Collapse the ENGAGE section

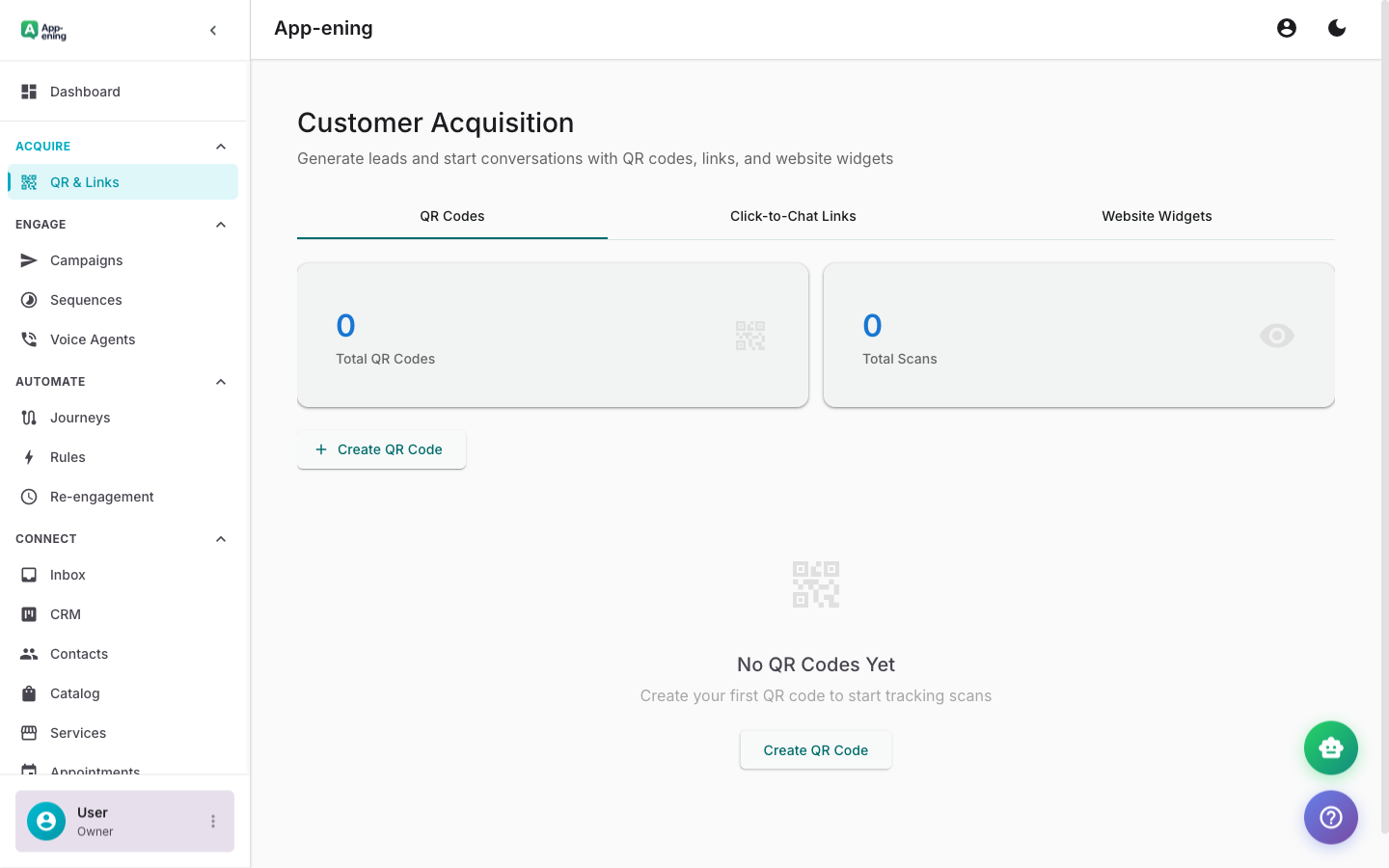tap(221, 224)
